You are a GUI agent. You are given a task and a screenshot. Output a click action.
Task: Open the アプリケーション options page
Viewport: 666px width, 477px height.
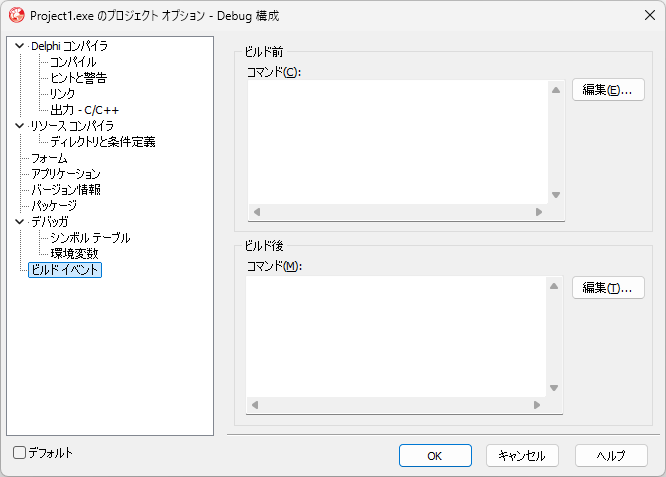65,174
